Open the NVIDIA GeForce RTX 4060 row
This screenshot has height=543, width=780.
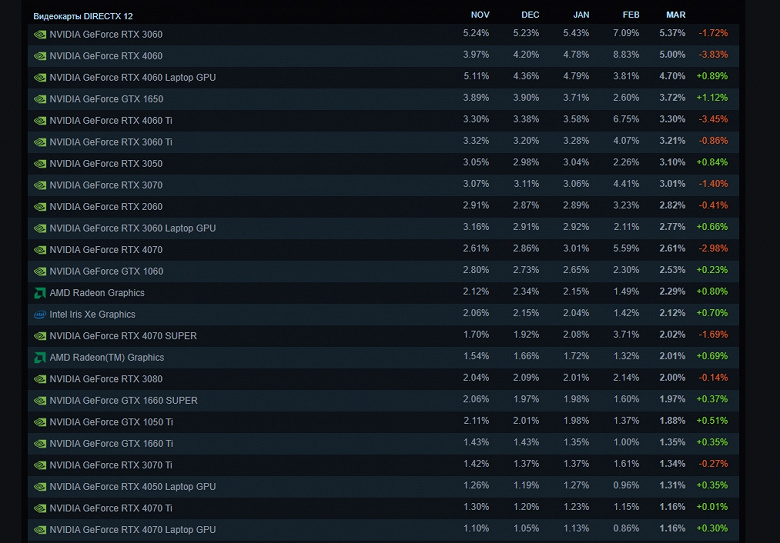(x=106, y=56)
